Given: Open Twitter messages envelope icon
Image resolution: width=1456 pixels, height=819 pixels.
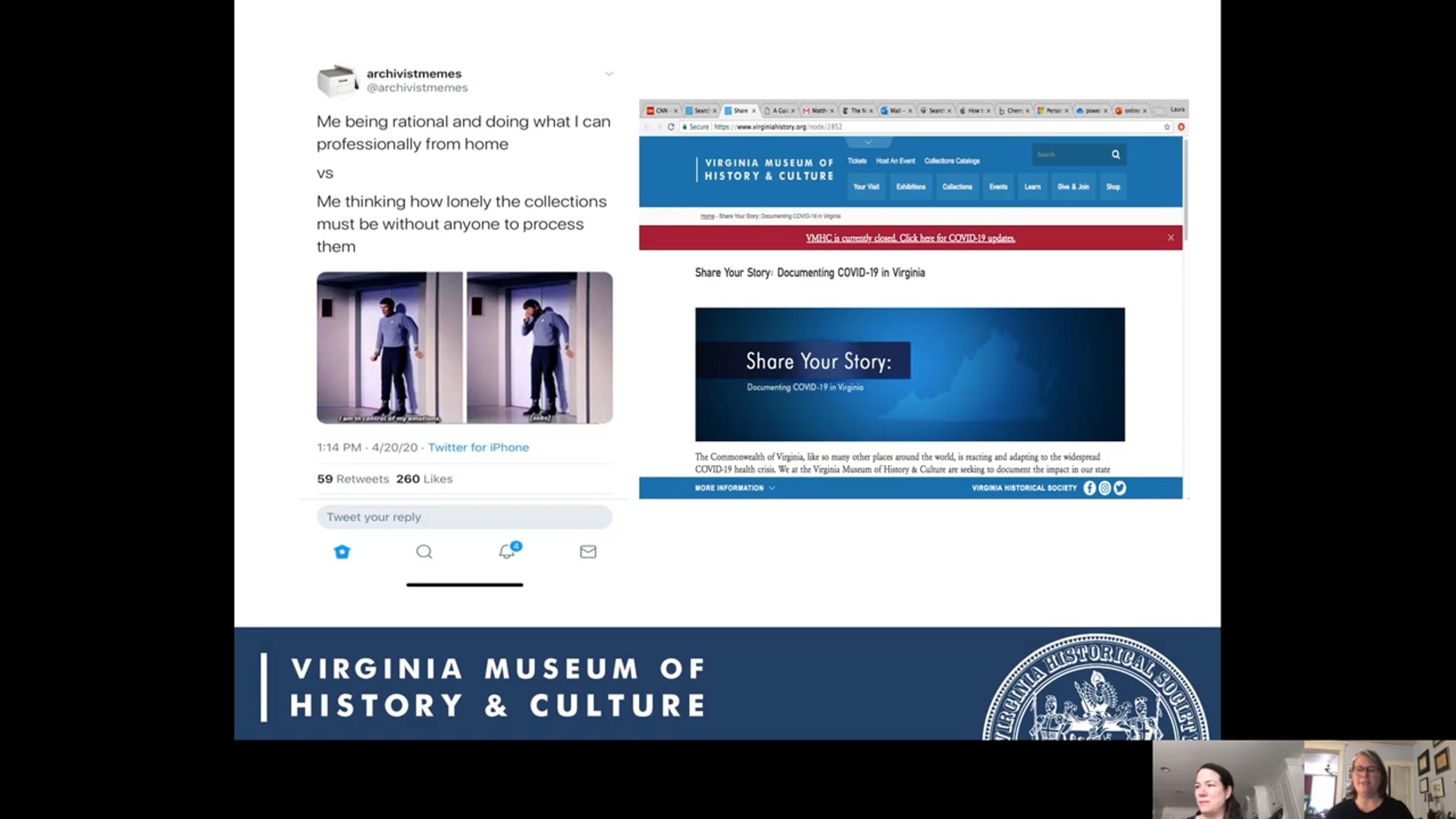Looking at the screenshot, I should 588,551.
